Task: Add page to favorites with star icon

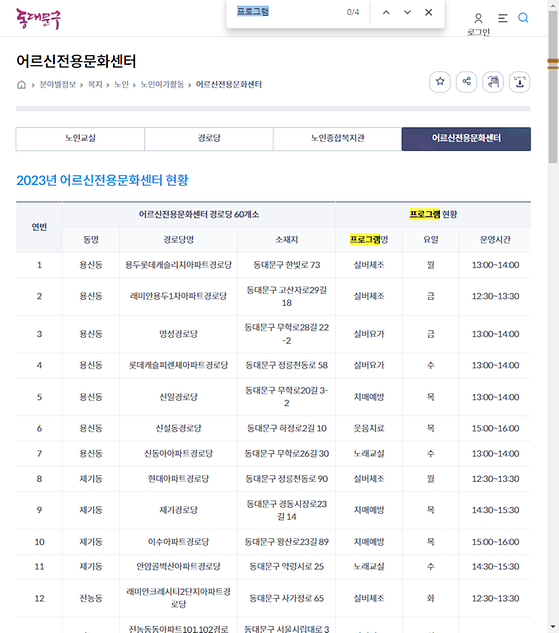Action: pyautogui.click(x=440, y=82)
